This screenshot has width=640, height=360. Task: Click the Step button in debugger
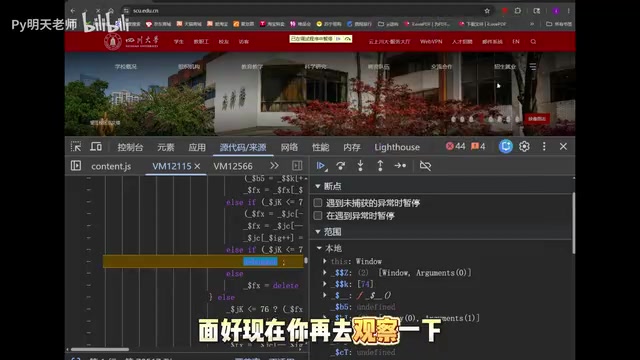point(400,166)
